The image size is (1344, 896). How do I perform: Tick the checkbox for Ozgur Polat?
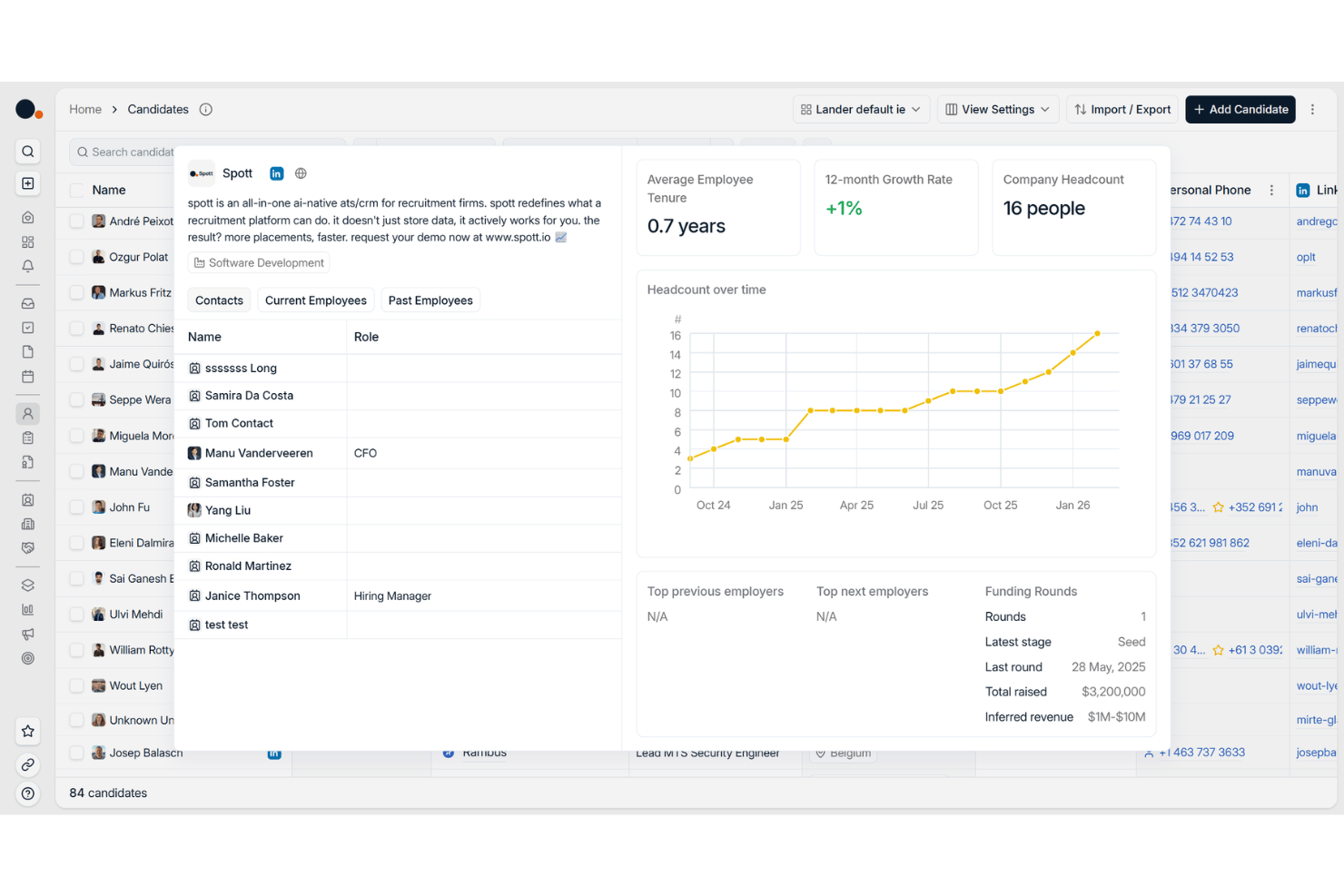coord(77,257)
